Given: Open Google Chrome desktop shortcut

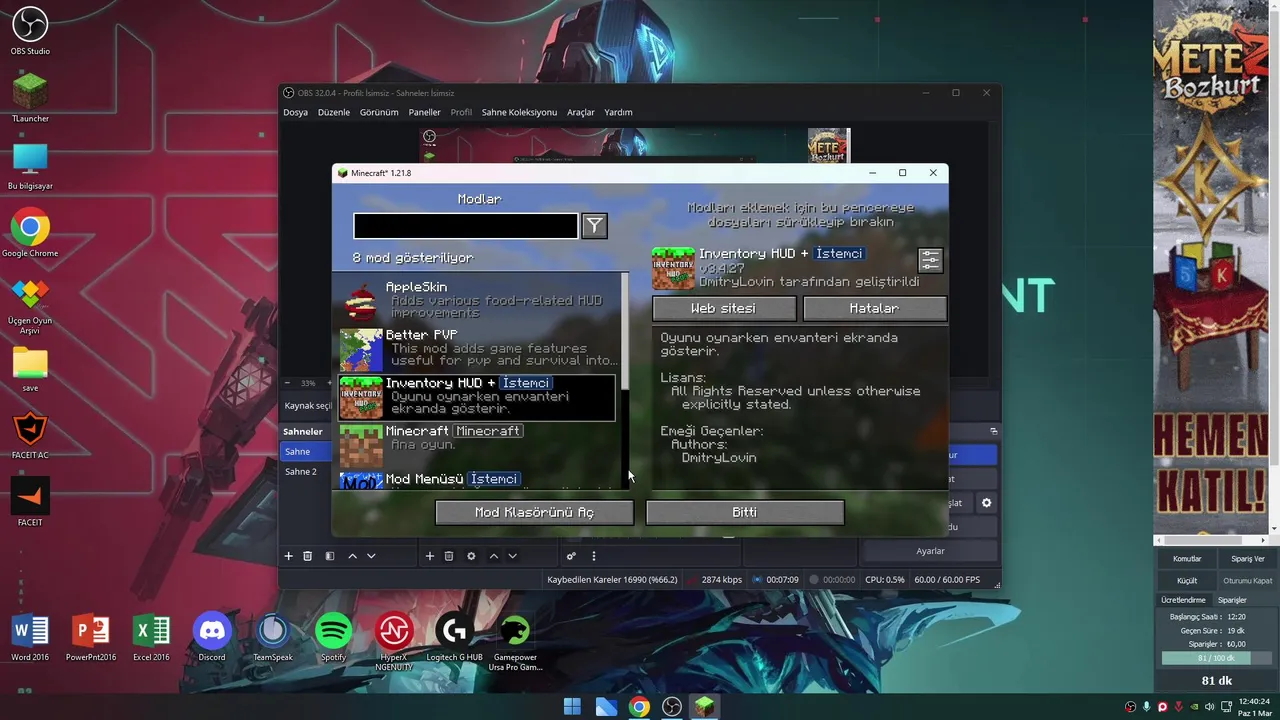Looking at the screenshot, I should pyautogui.click(x=30, y=233).
